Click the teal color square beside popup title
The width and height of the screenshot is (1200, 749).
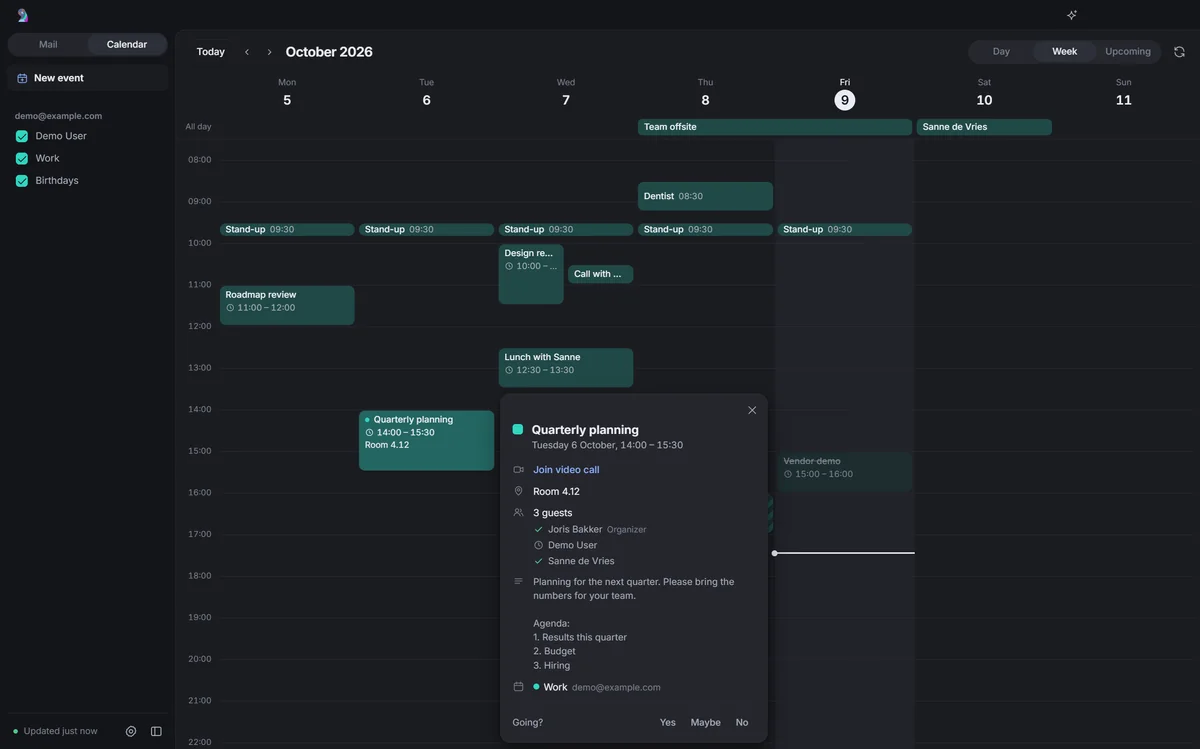[518, 430]
